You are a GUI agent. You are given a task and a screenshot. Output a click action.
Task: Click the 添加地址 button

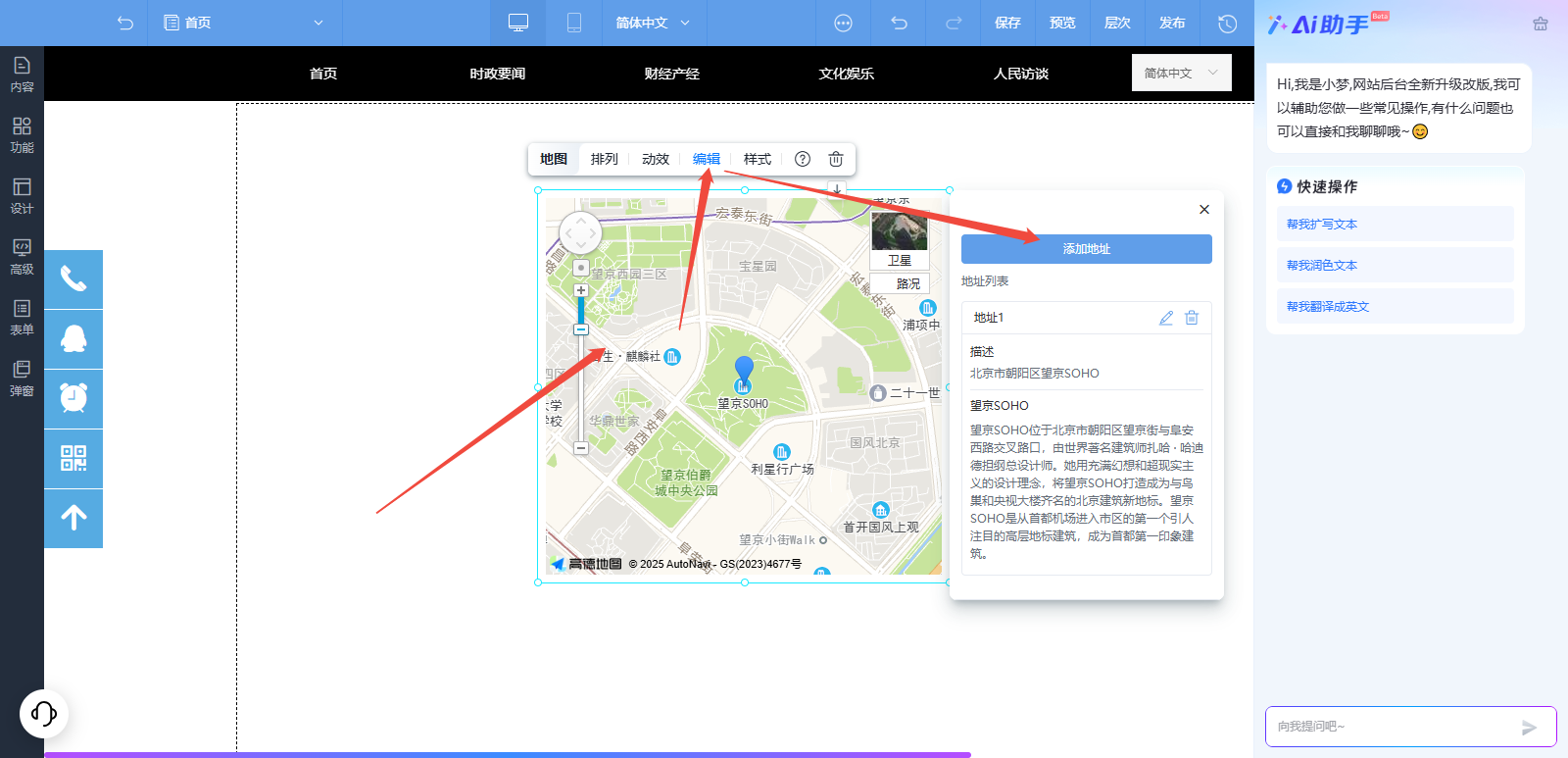click(1086, 249)
